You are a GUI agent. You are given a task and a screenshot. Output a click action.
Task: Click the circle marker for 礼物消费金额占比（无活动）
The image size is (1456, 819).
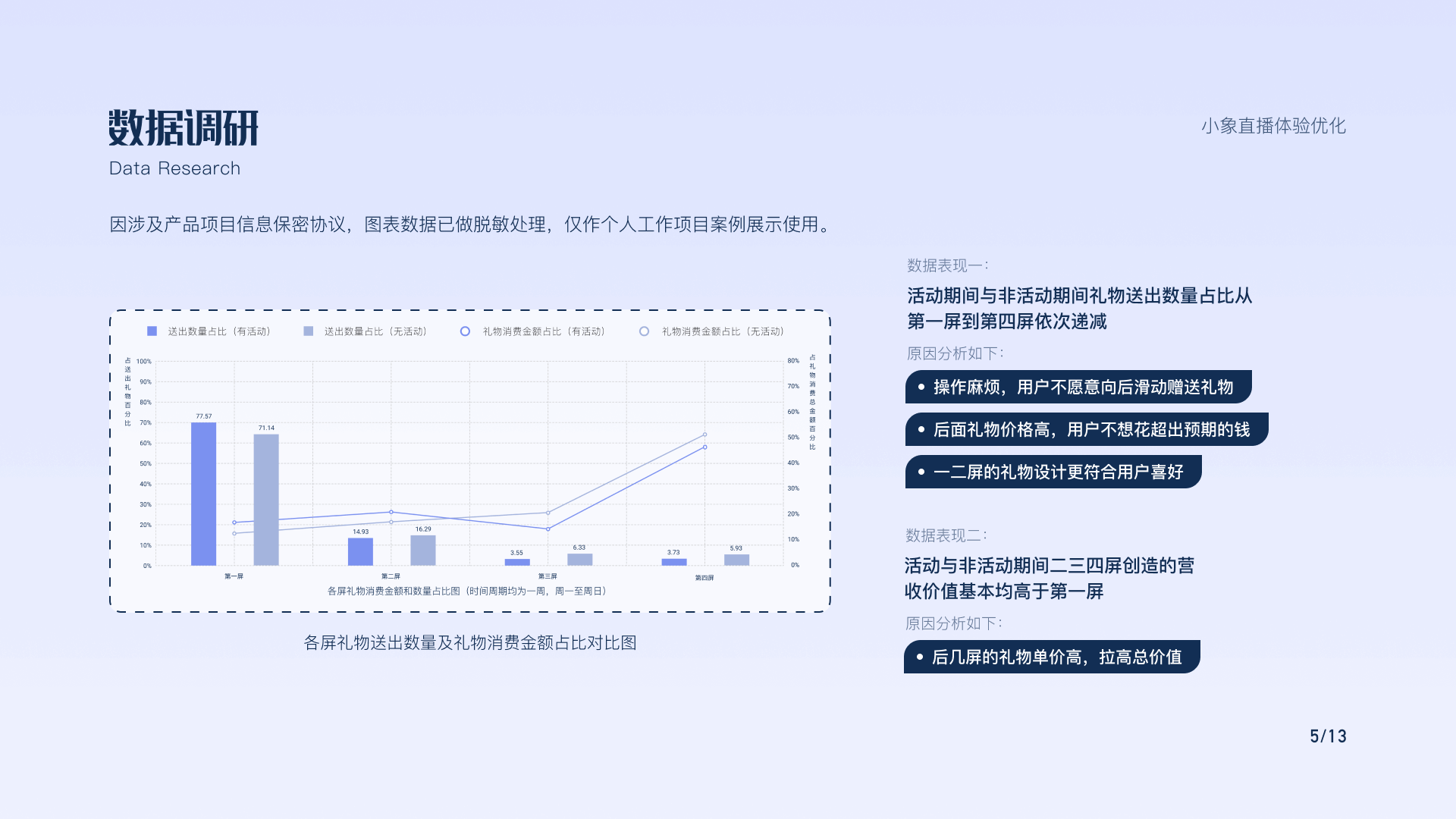tap(645, 331)
